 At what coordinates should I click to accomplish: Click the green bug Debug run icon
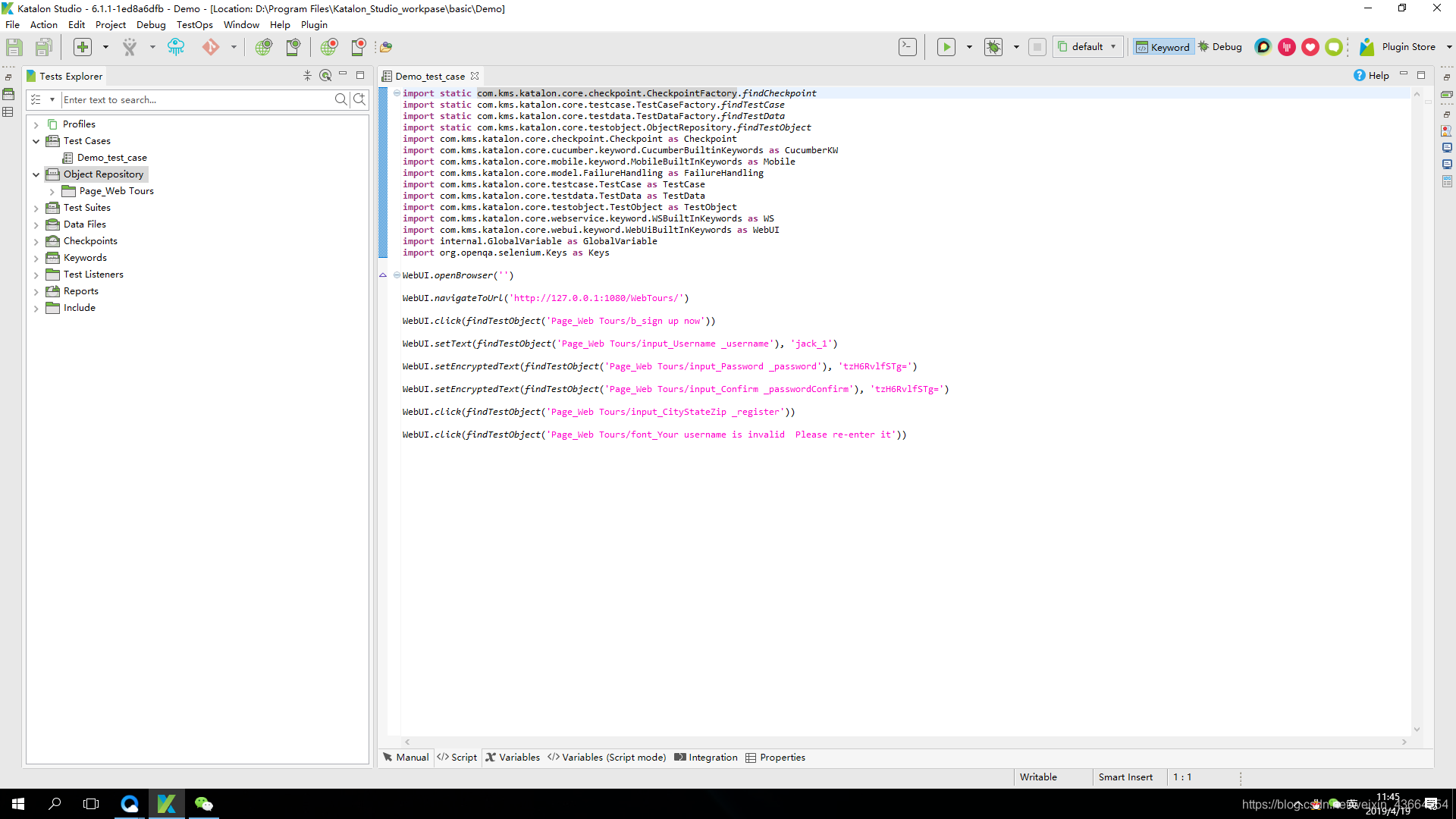(993, 47)
